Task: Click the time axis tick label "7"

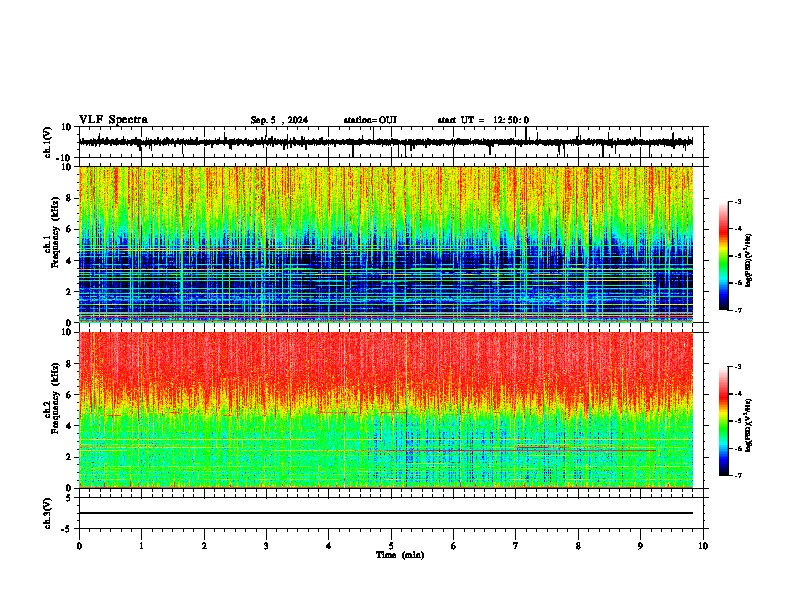Action: coord(516,546)
